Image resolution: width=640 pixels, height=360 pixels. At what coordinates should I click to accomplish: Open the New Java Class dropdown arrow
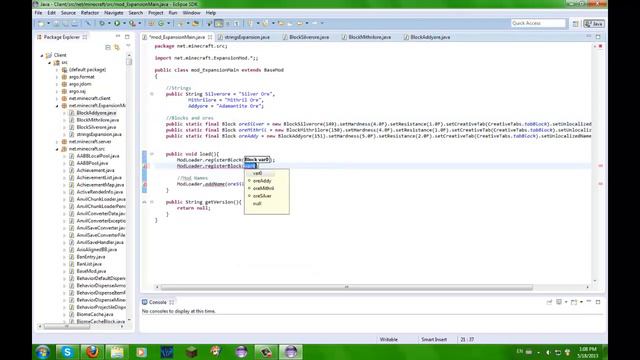click(x=169, y=24)
